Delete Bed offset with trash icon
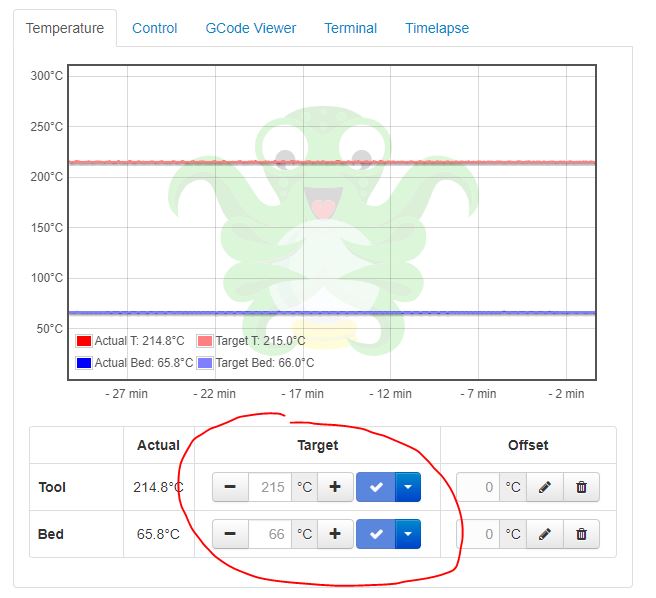The height and width of the screenshot is (598, 656). click(x=581, y=534)
